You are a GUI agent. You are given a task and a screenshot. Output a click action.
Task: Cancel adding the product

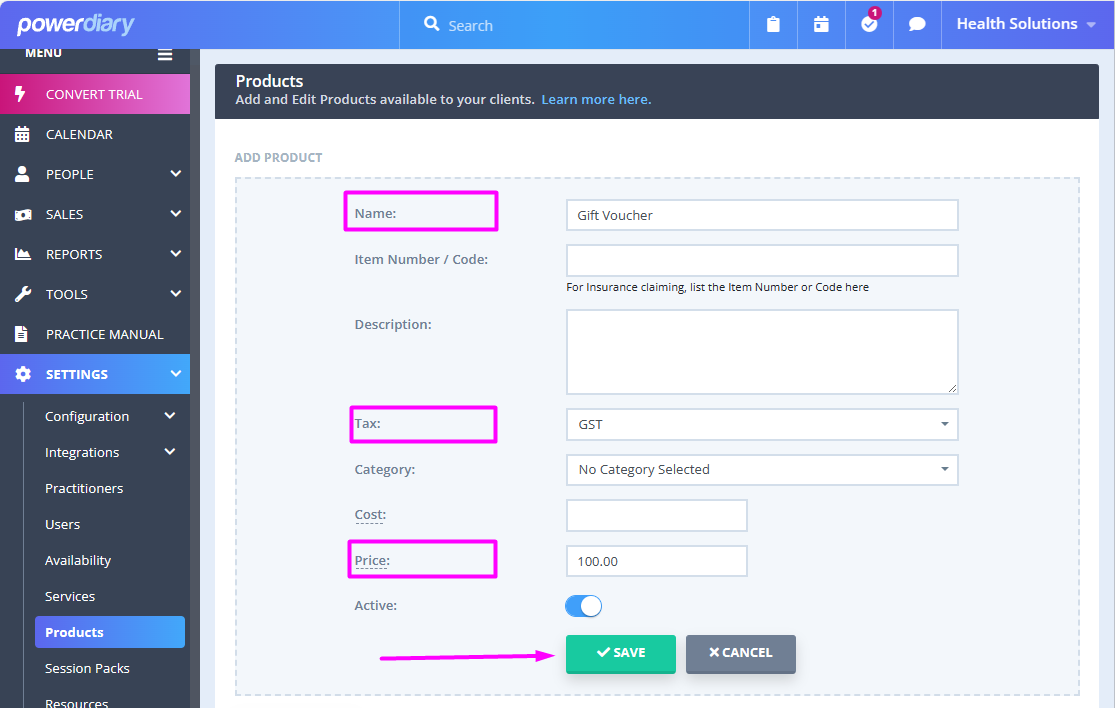pyautogui.click(x=740, y=653)
